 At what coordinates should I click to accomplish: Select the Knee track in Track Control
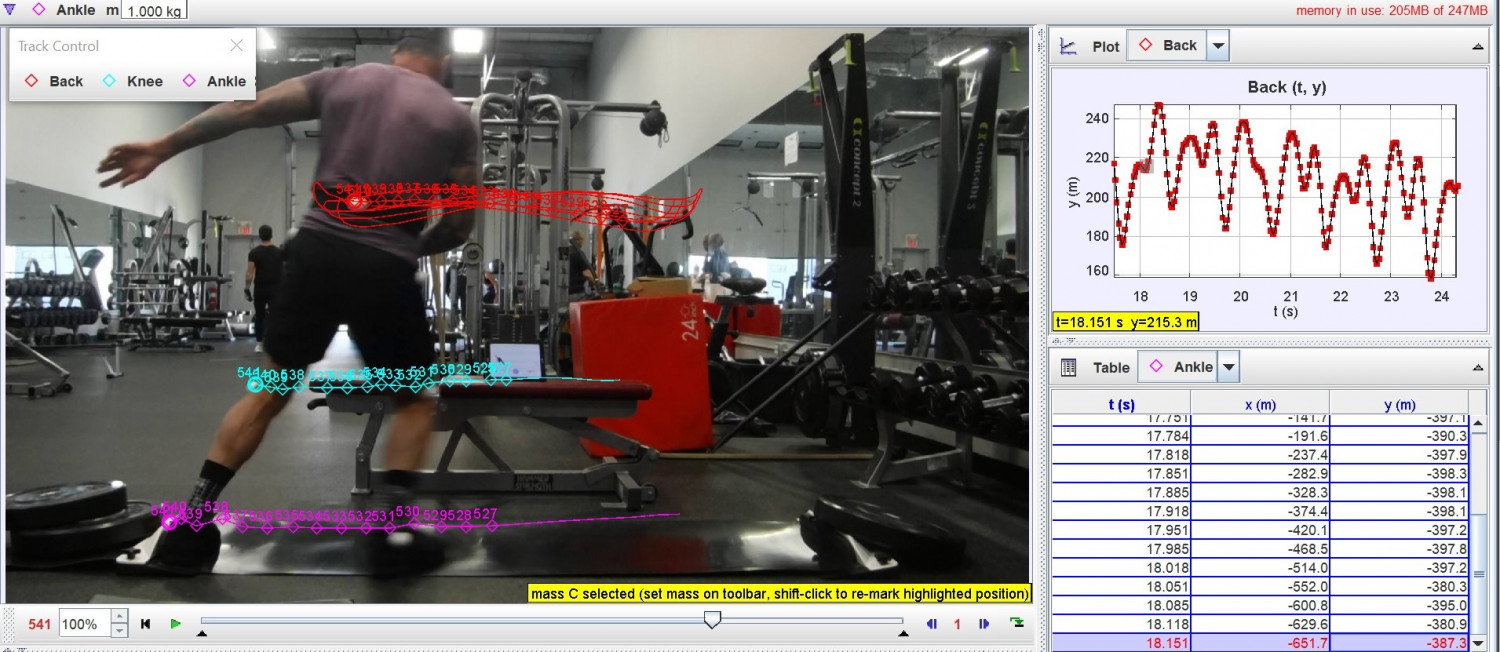point(132,81)
